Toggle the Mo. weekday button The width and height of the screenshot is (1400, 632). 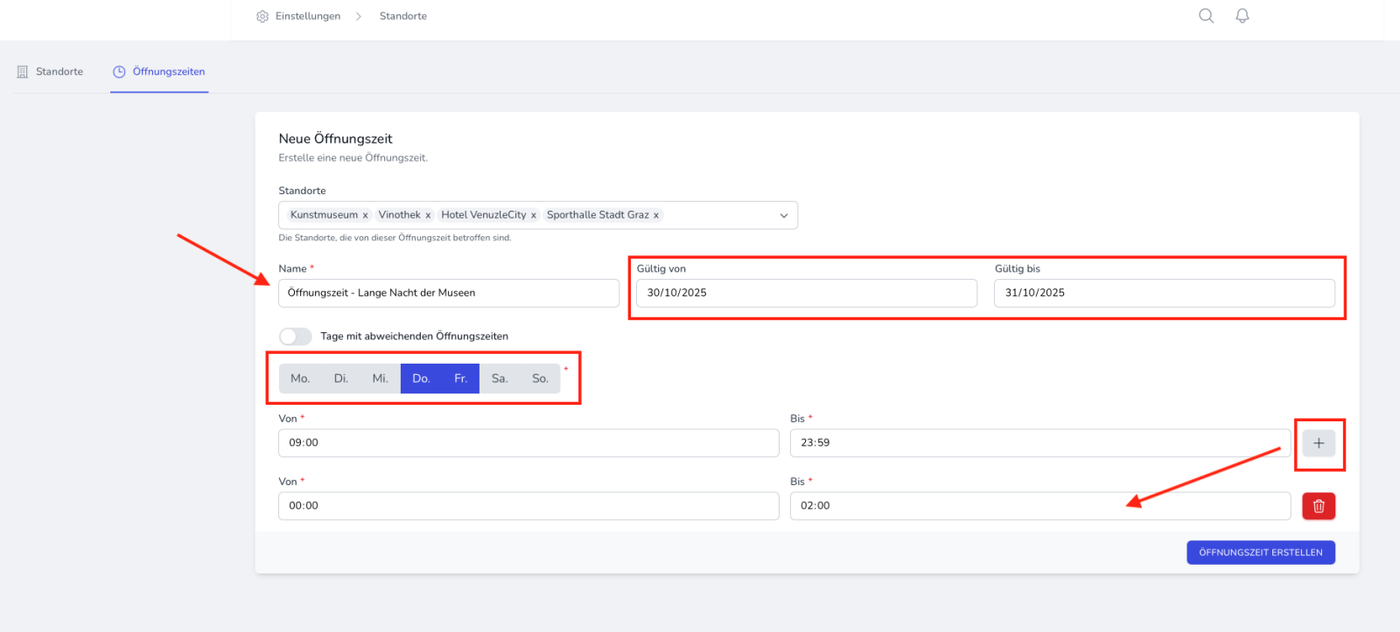pyautogui.click(x=300, y=378)
